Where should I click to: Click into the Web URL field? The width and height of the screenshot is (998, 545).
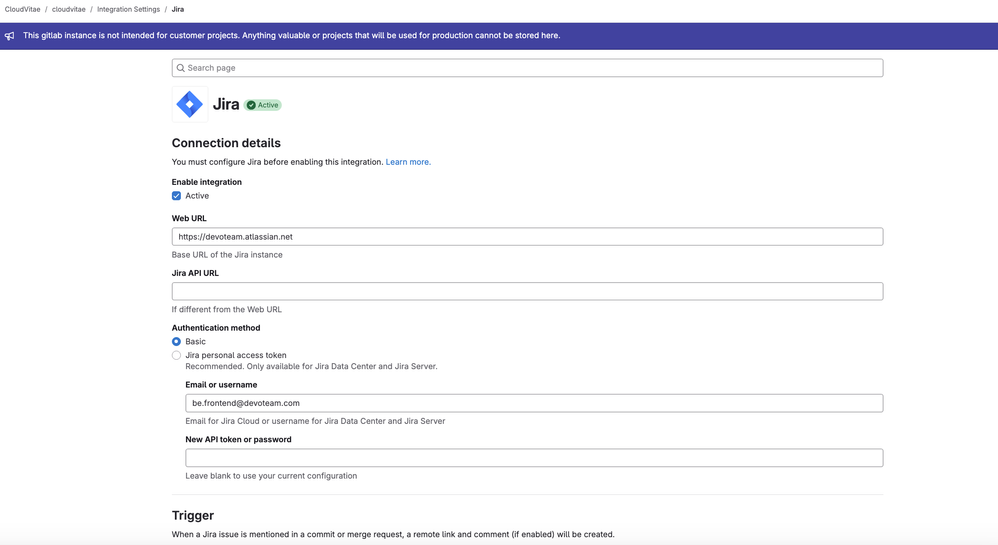[x=528, y=237]
